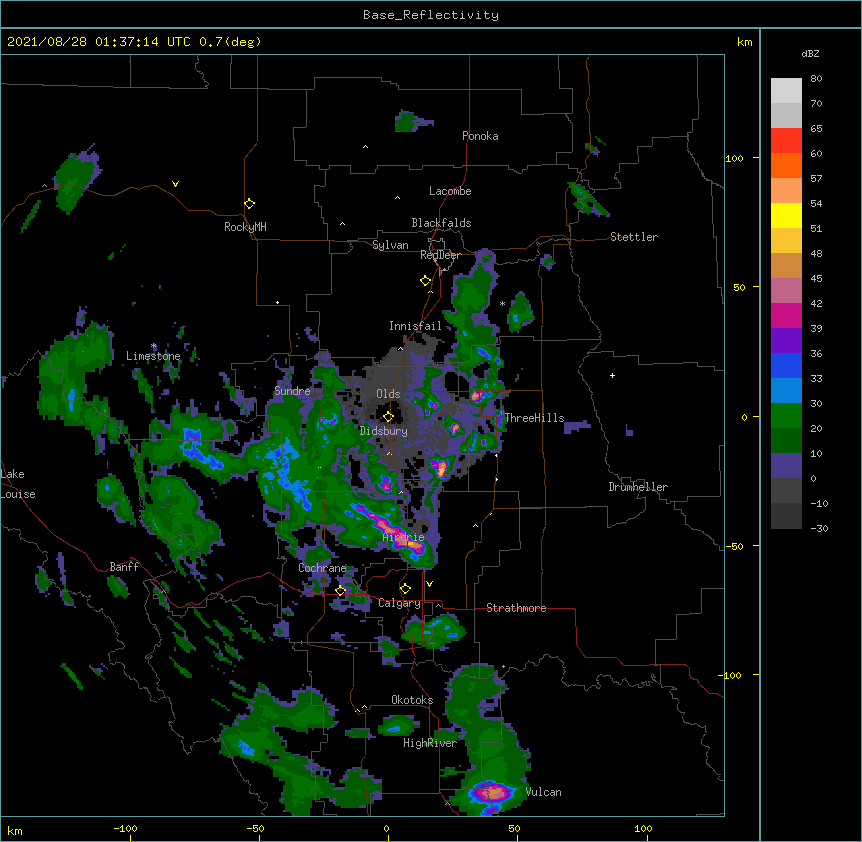Click the Blackfalds label
The width and height of the screenshot is (862, 842).
tap(441, 223)
